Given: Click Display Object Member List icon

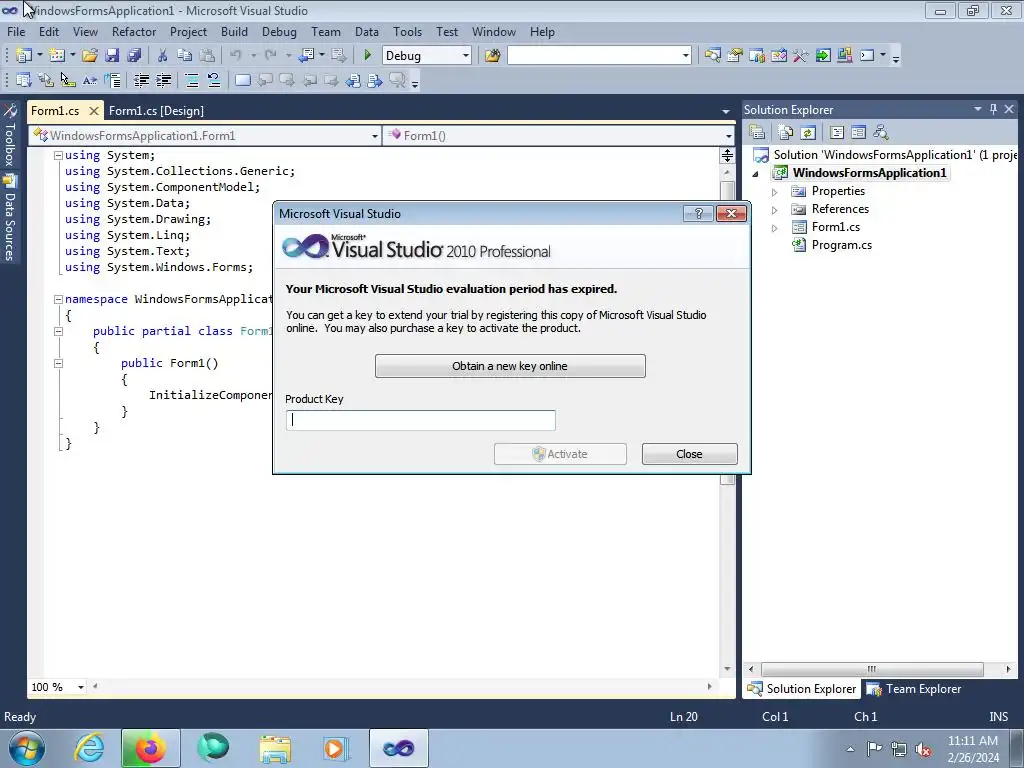Looking at the screenshot, I should tap(24, 80).
